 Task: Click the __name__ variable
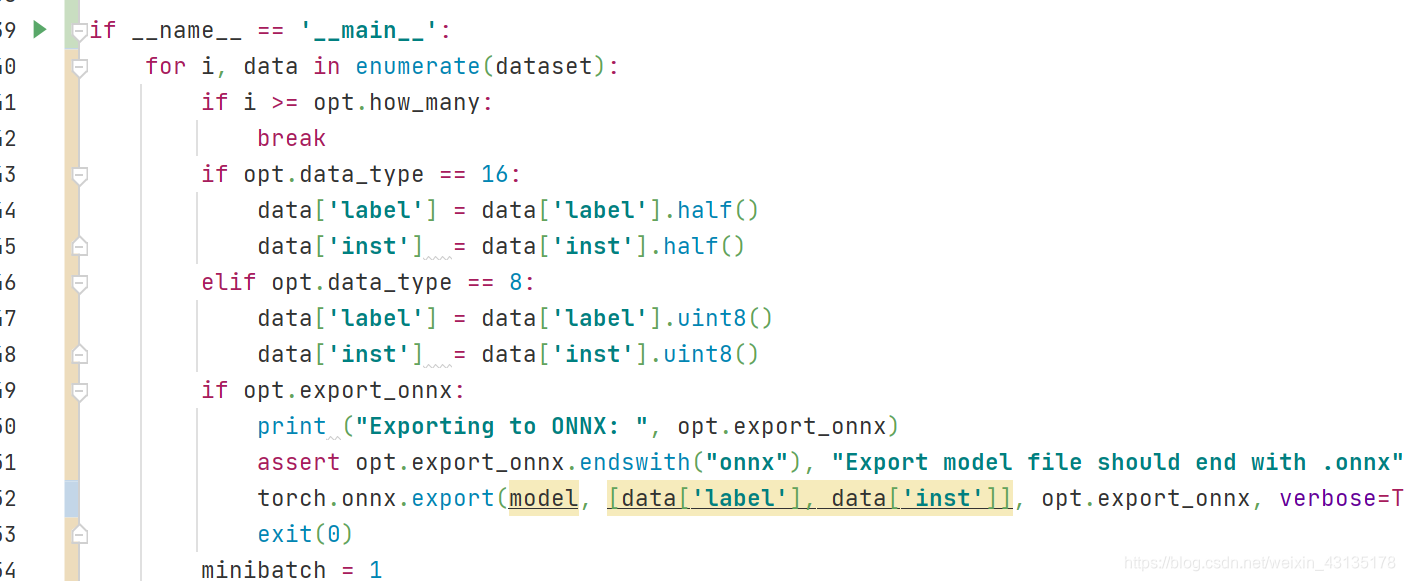point(187,30)
